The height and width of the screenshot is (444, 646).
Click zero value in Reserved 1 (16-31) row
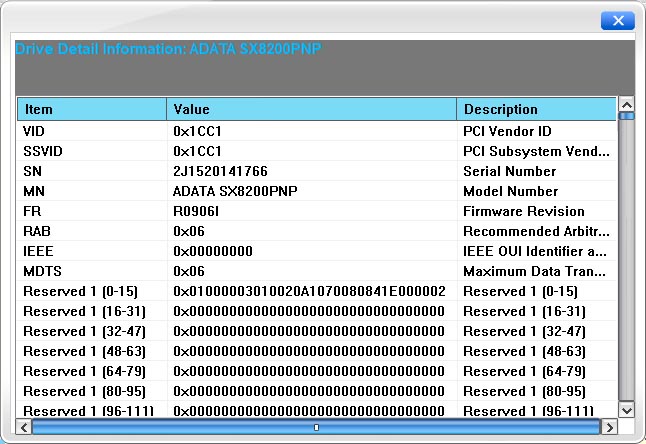pos(309,311)
